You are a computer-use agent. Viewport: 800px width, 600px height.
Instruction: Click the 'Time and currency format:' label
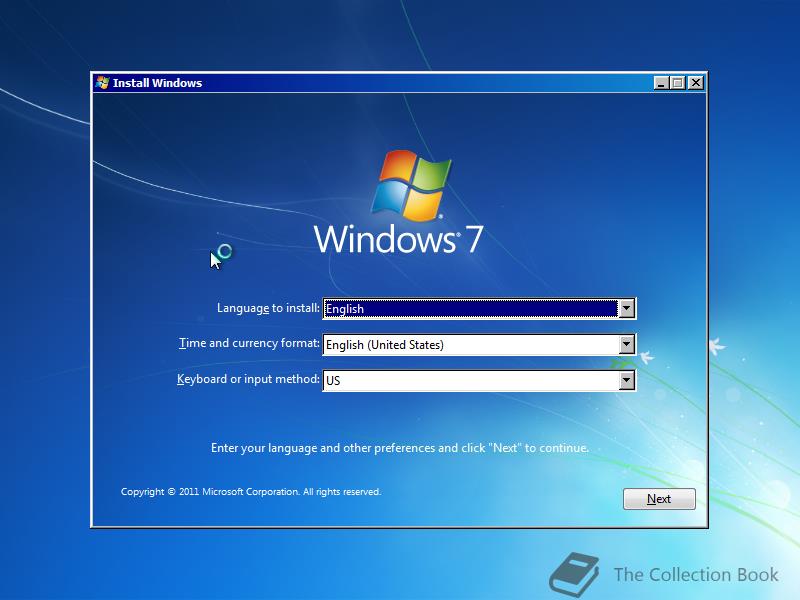[x=249, y=343]
